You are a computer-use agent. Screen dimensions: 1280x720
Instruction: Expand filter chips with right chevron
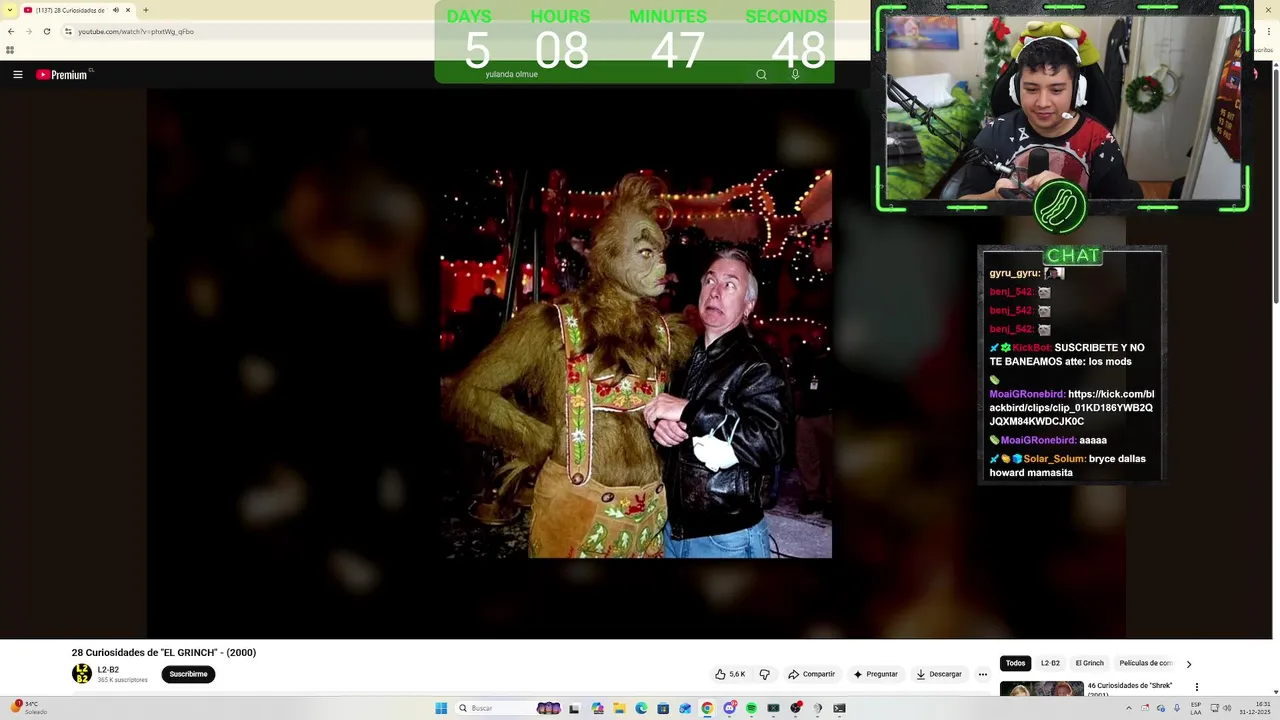coord(1189,664)
